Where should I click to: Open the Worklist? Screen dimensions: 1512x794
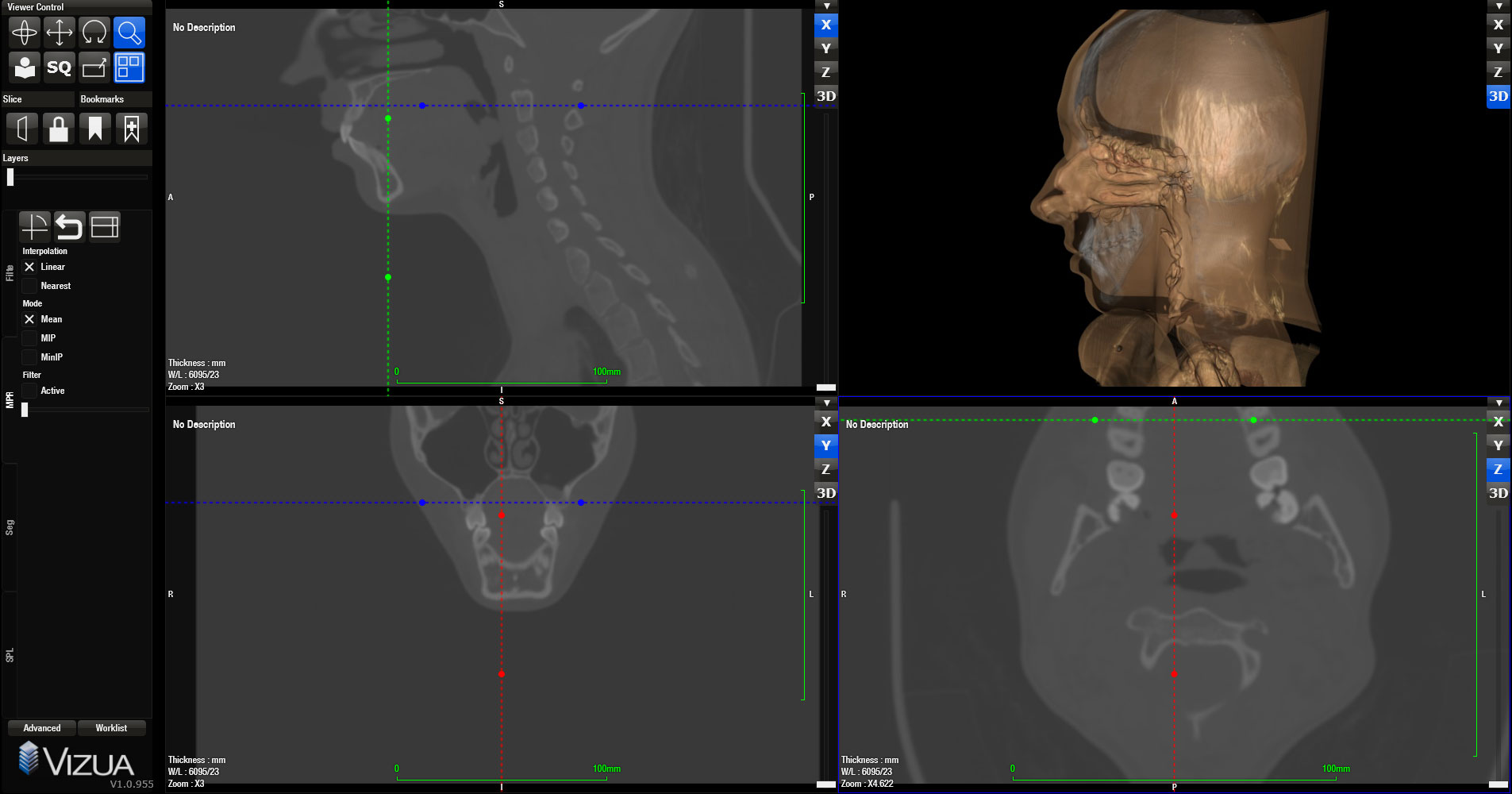pyautogui.click(x=111, y=728)
